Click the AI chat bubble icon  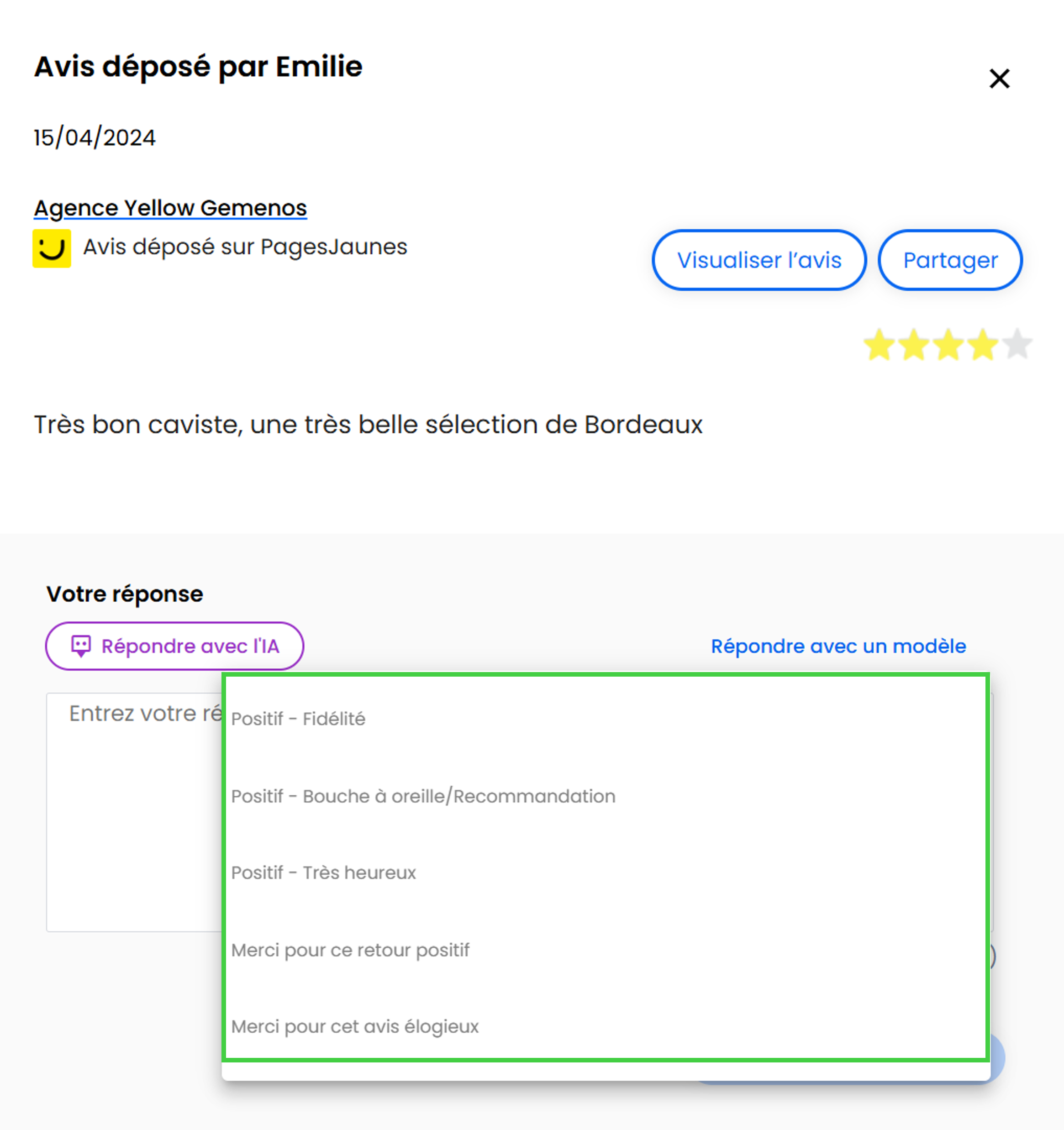[81, 646]
